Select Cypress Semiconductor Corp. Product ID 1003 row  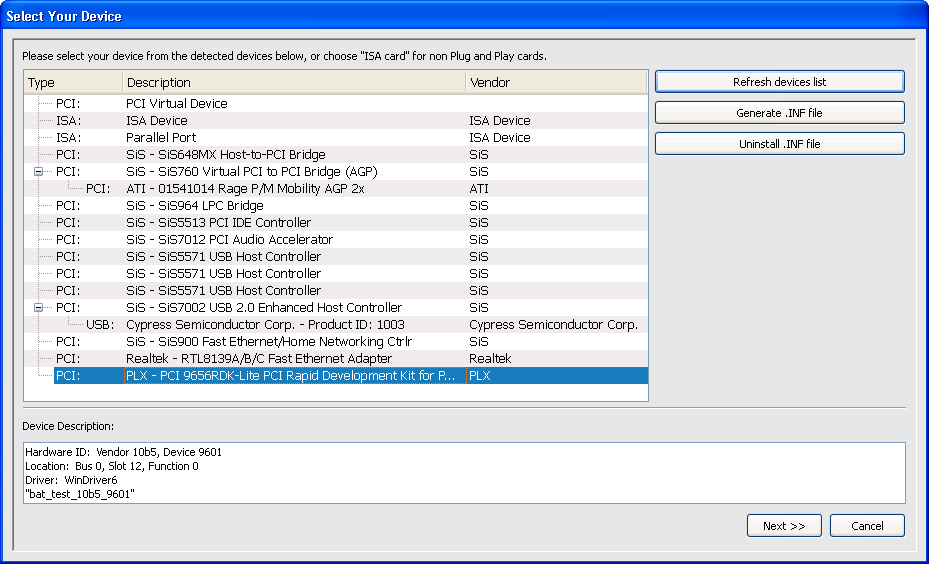click(x=336, y=325)
